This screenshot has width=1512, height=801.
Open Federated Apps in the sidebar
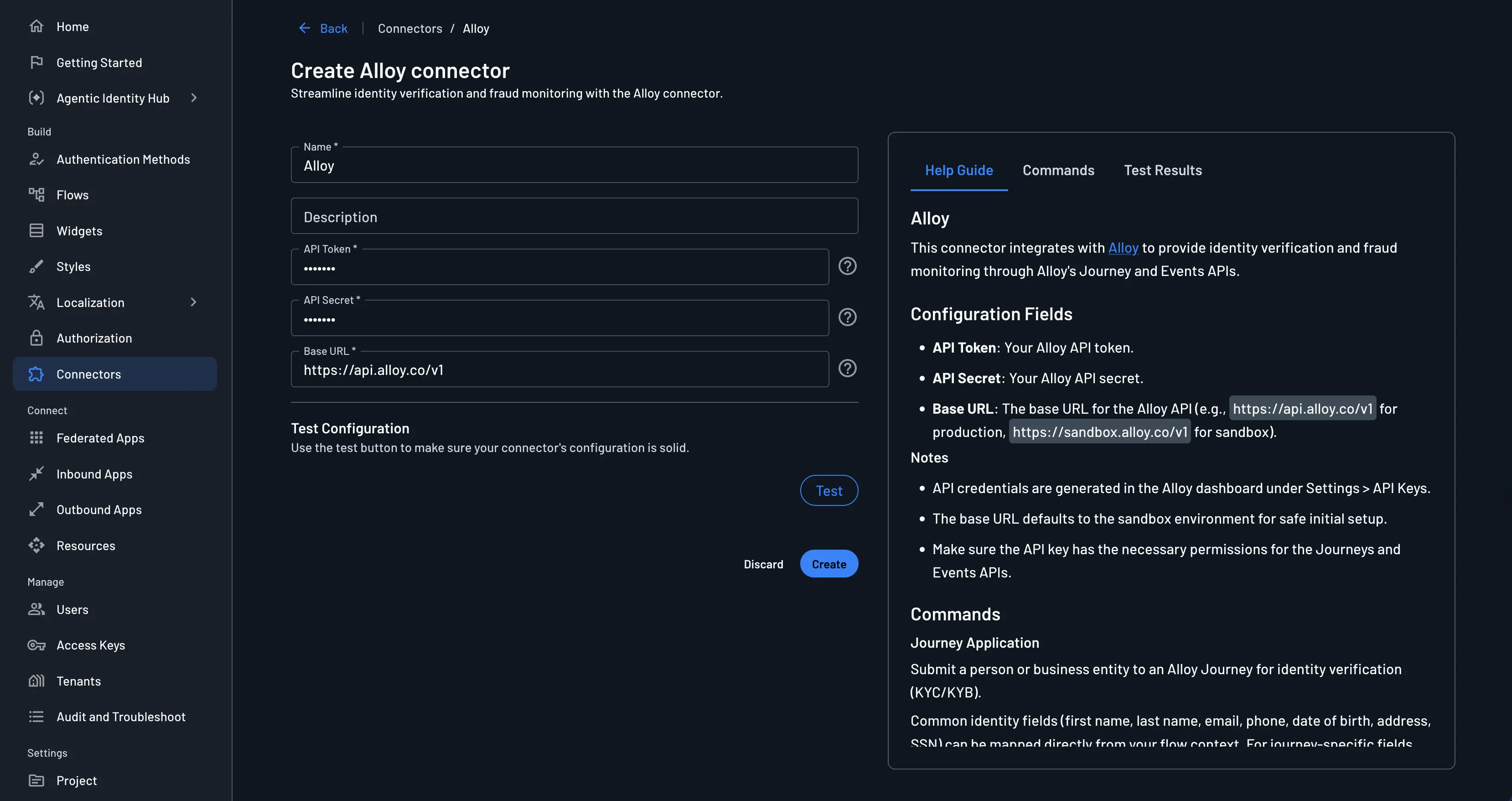tap(114, 438)
